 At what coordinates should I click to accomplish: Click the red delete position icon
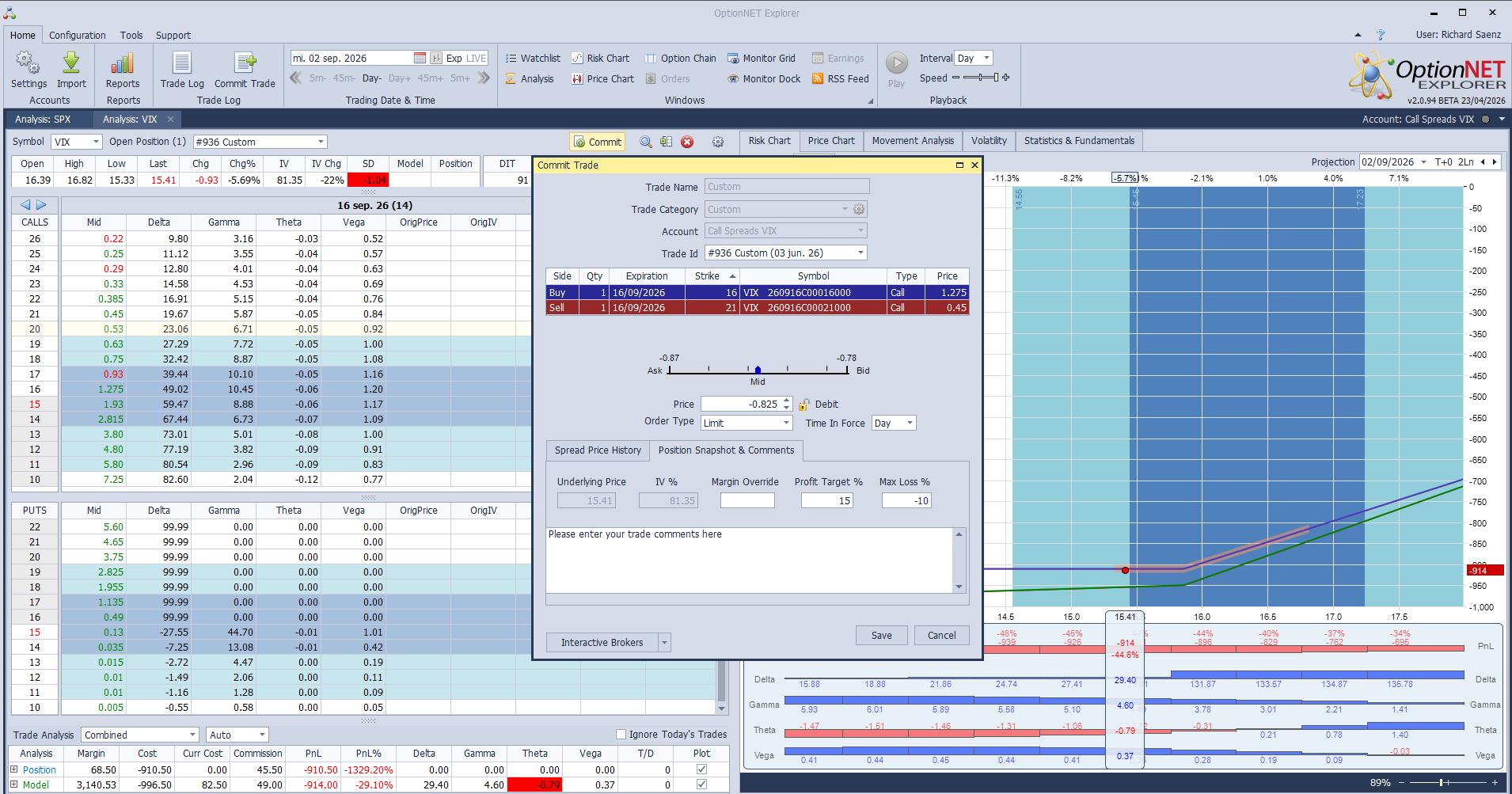(x=687, y=142)
